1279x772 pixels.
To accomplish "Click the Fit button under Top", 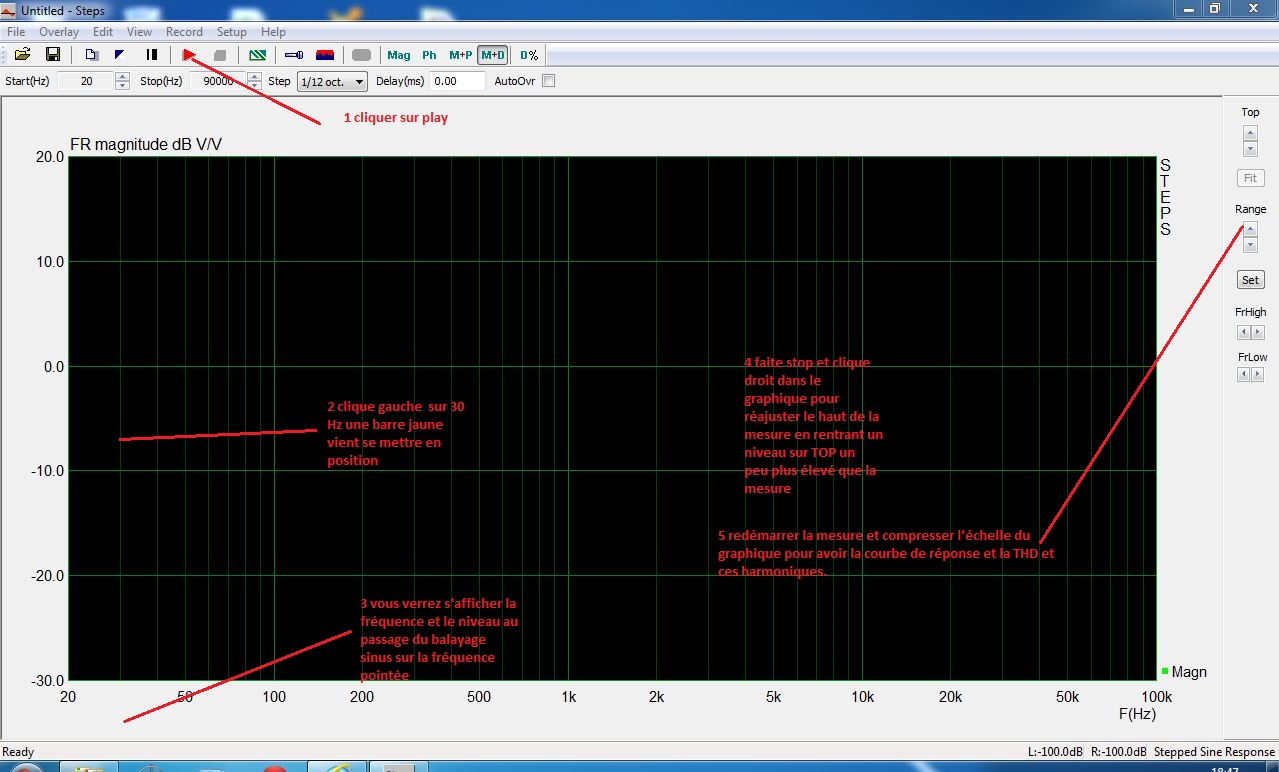I will (x=1250, y=178).
